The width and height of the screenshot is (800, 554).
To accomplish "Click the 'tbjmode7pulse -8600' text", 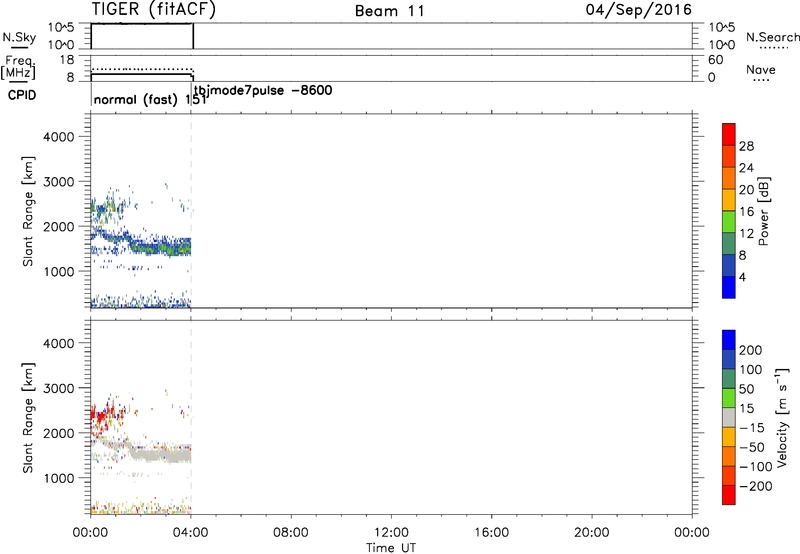I will pyautogui.click(x=263, y=90).
